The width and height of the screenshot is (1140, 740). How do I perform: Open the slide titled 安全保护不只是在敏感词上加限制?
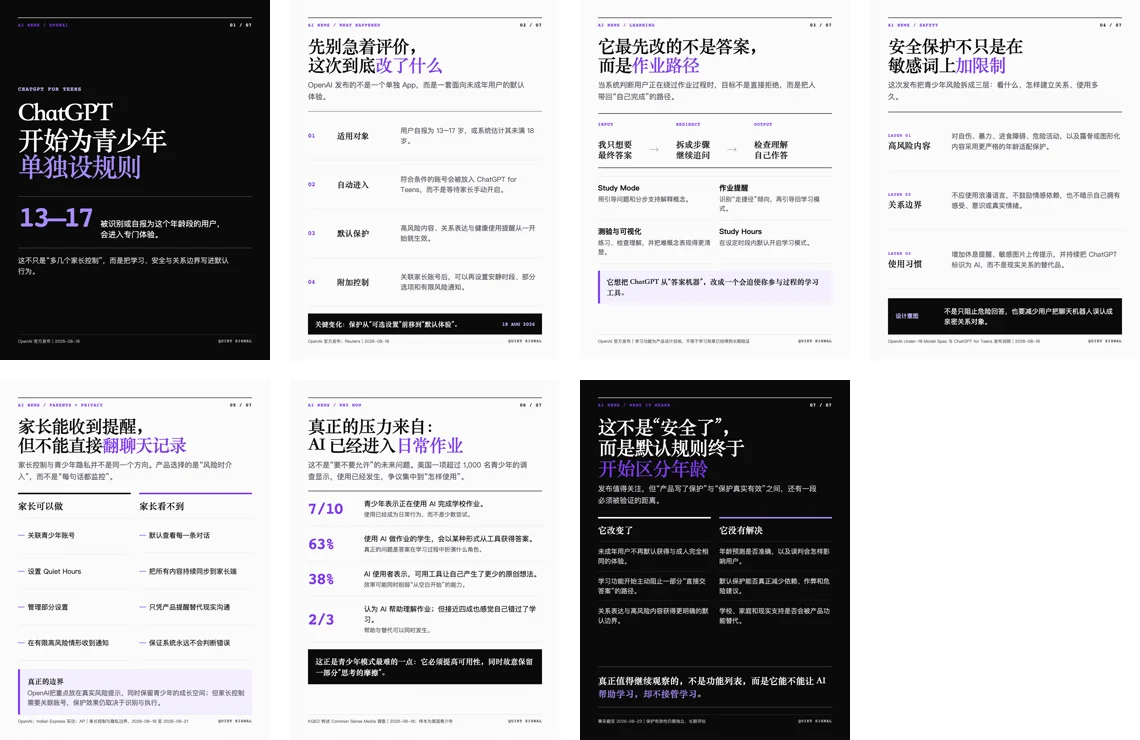pos(1005,180)
